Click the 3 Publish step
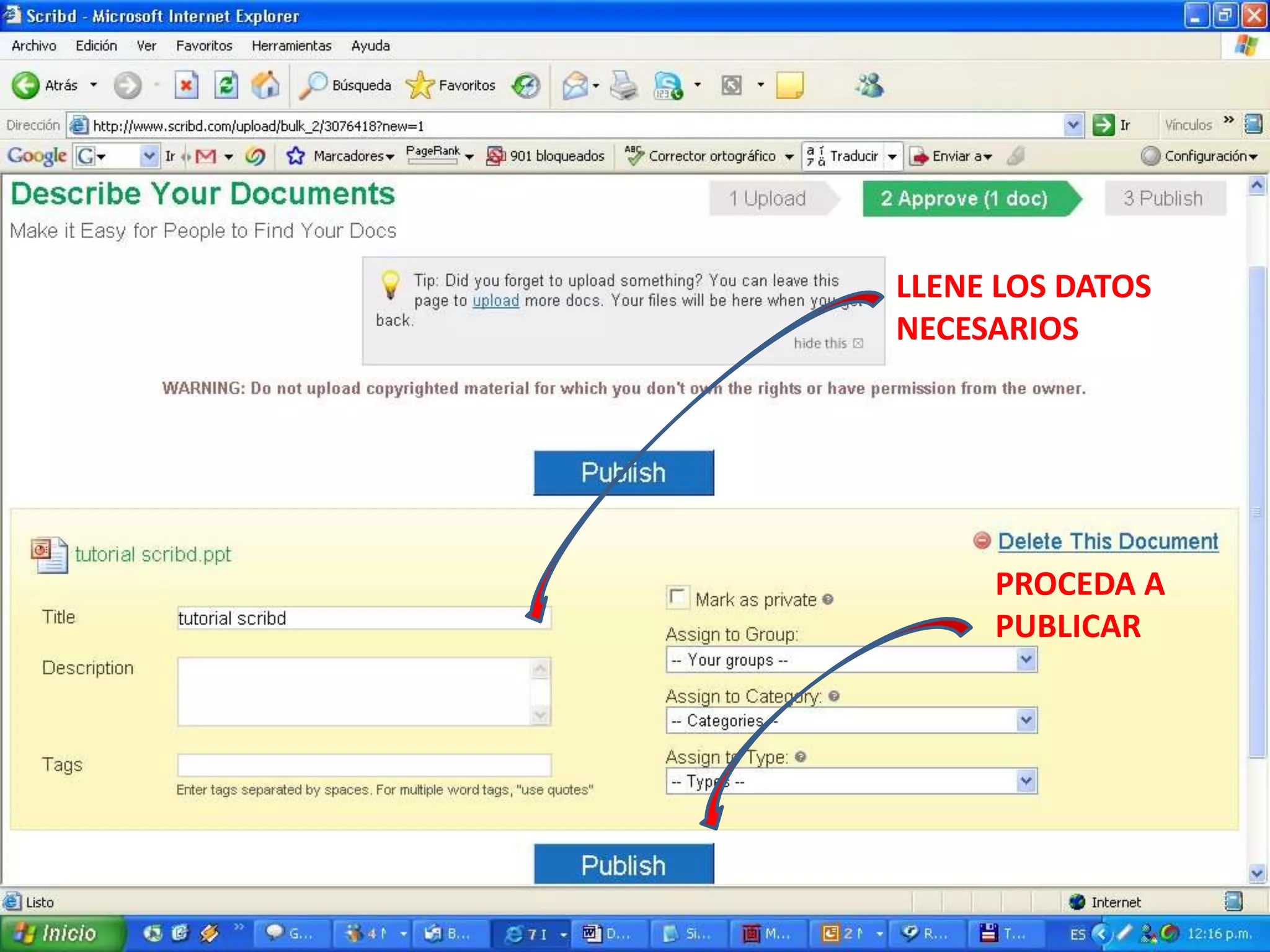 (x=1165, y=198)
